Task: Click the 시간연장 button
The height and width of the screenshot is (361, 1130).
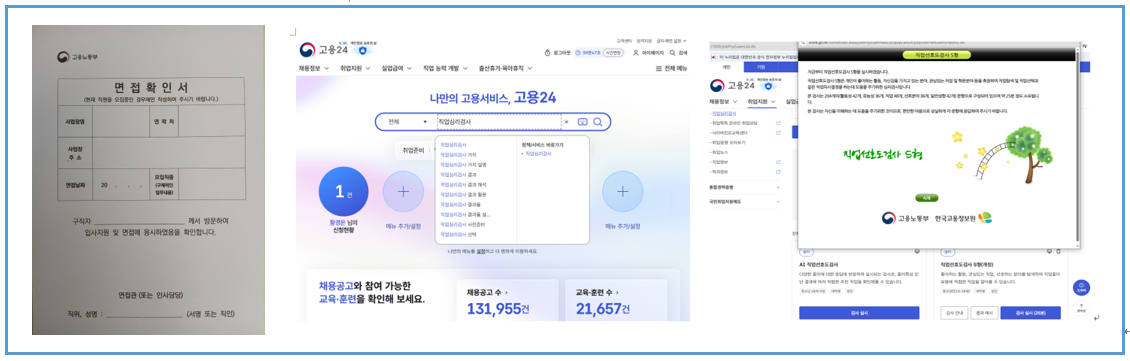Action: (613, 53)
